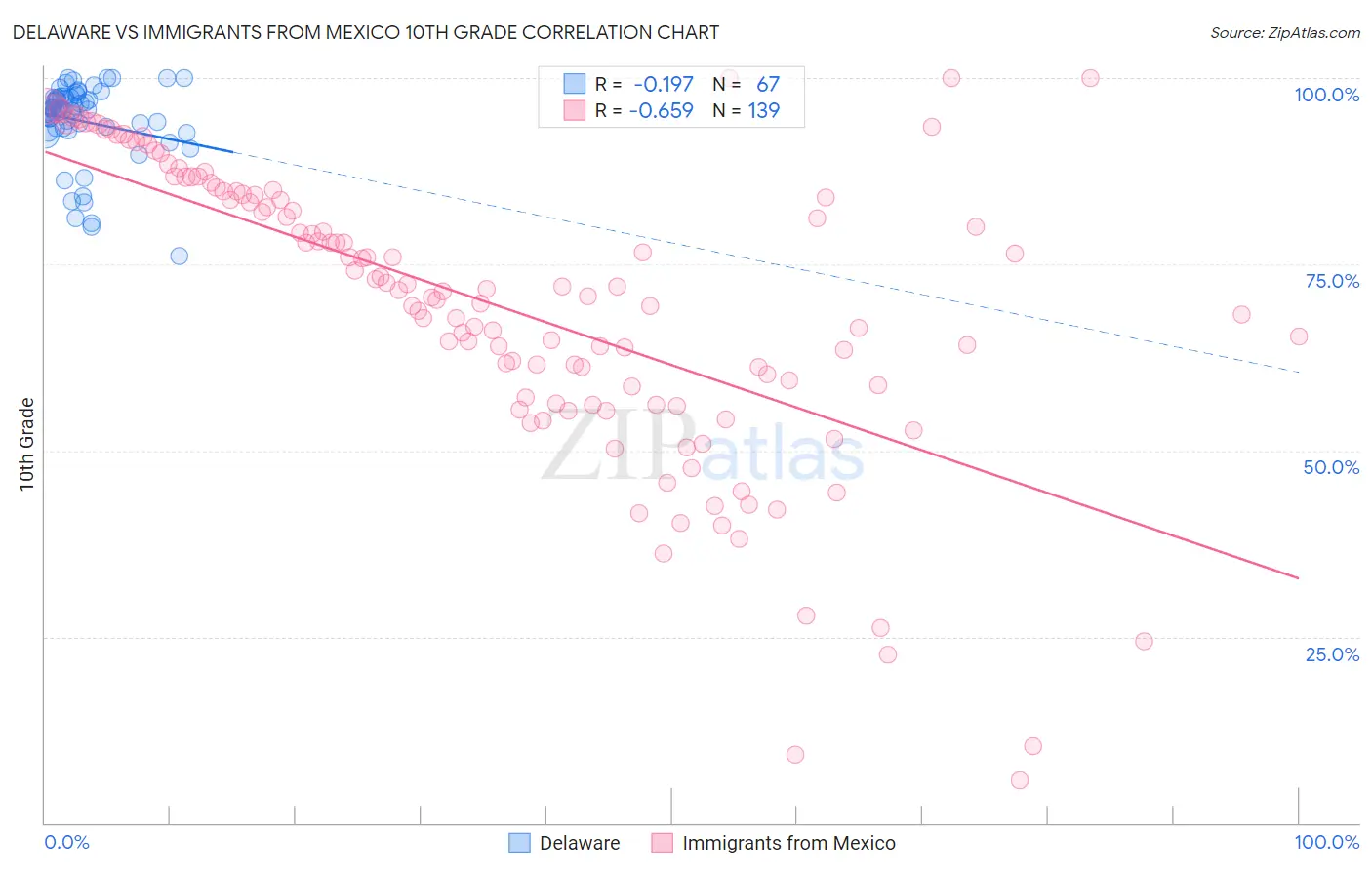Click the R = -0.197 correlation value

tap(644, 85)
